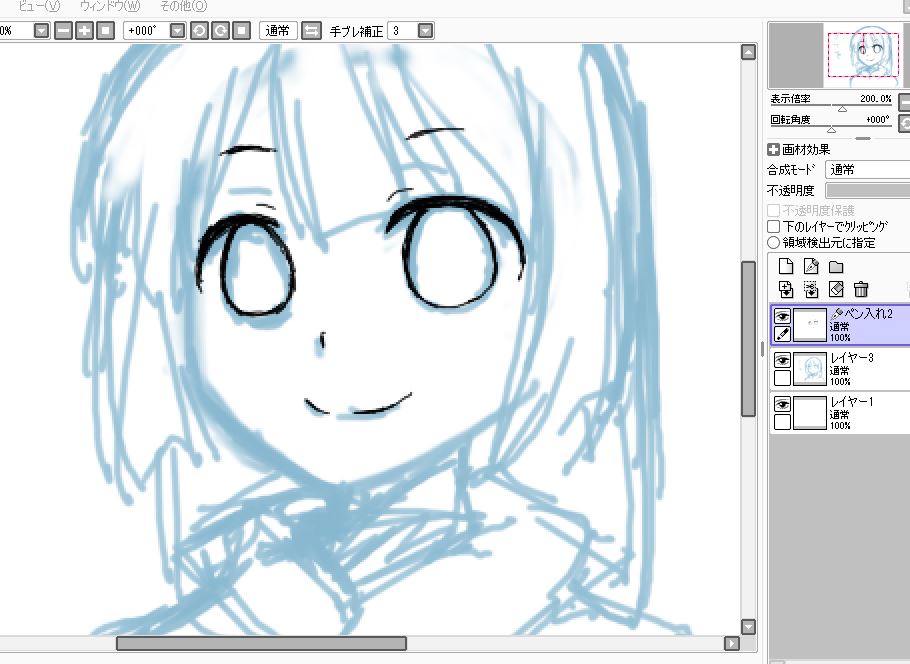Viewport: 910px width, 664px height.
Task: Hide the ペン入れ2 layer
Action: 782,316
